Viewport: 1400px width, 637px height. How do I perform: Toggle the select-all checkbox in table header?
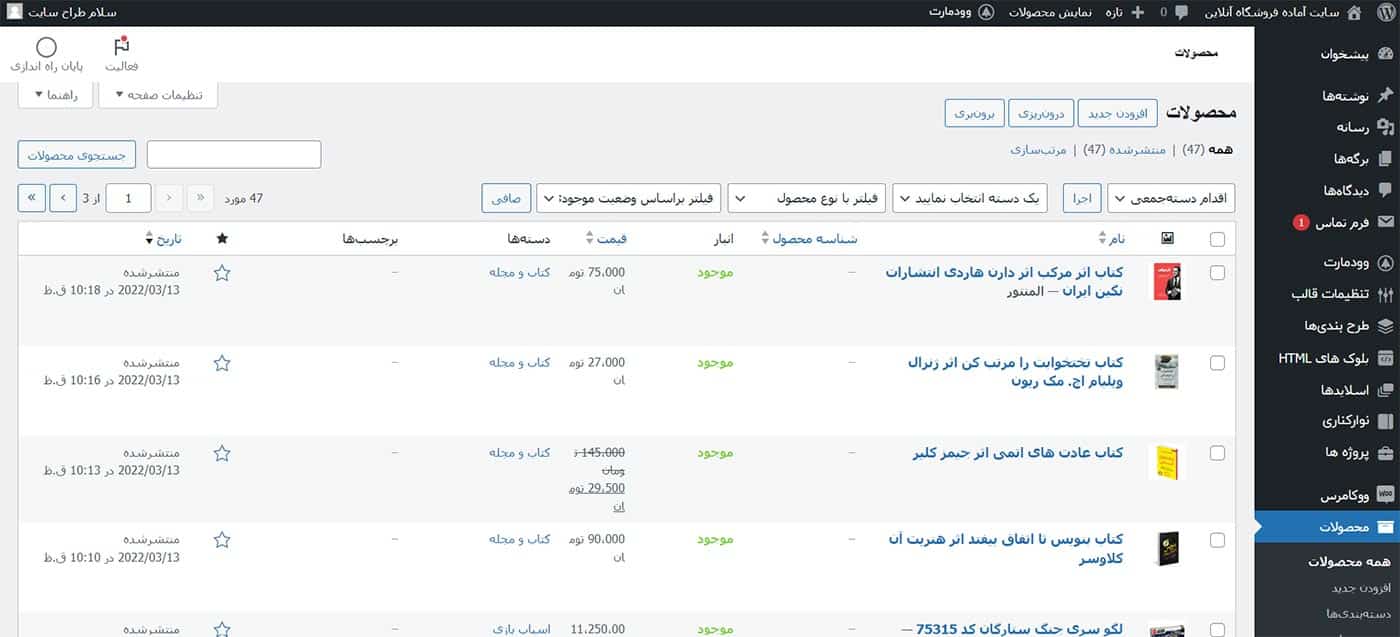point(1217,239)
